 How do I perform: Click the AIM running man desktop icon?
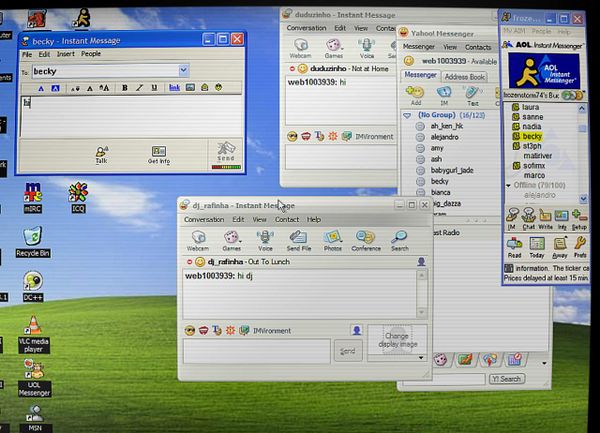pyautogui.click(x=82, y=18)
